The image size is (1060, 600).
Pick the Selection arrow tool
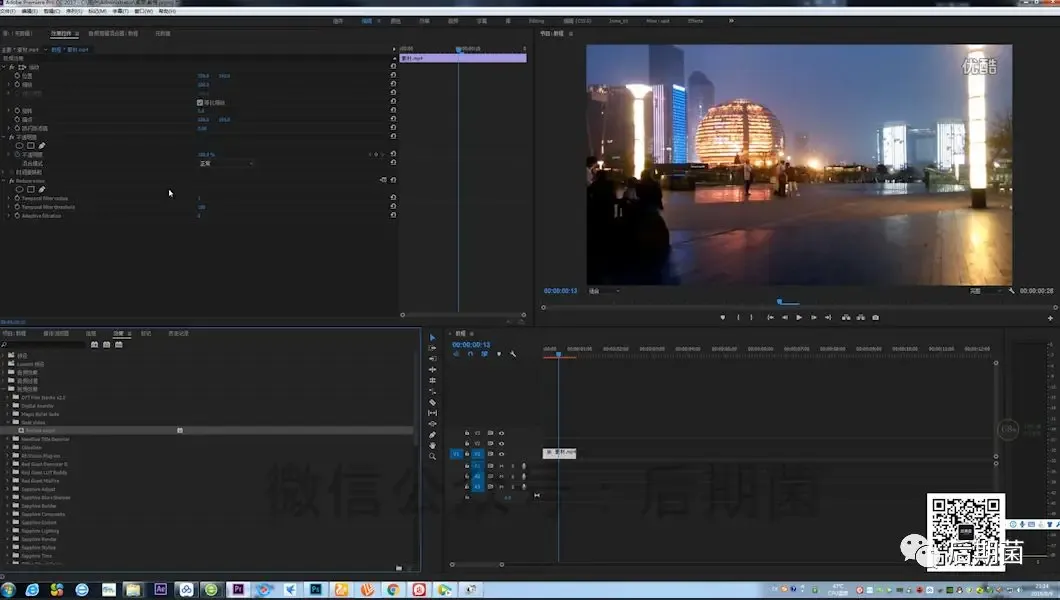[x=432, y=337]
